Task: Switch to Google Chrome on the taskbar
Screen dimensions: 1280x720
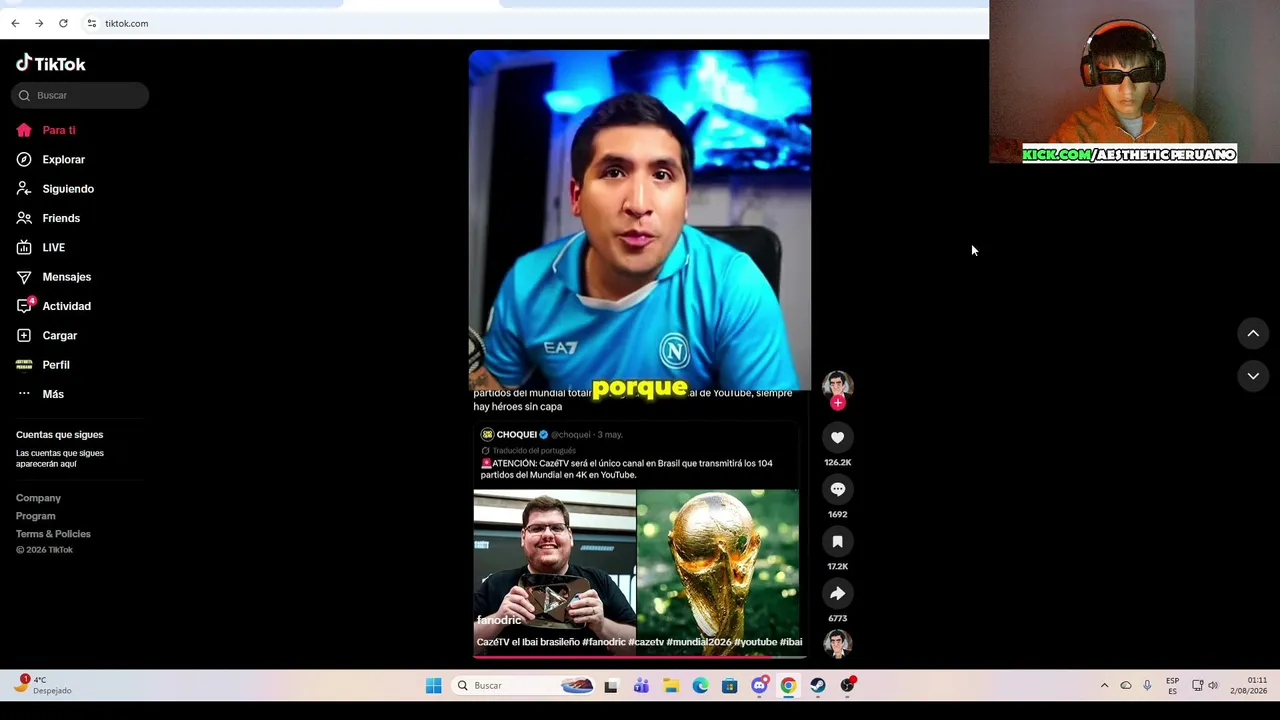Action: (789, 686)
